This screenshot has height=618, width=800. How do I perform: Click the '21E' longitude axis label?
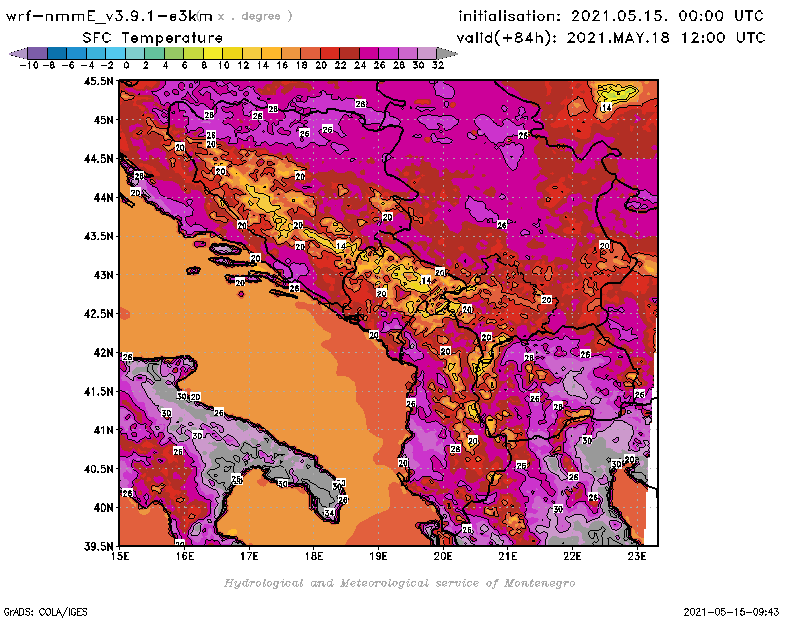pyautogui.click(x=508, y=556)
